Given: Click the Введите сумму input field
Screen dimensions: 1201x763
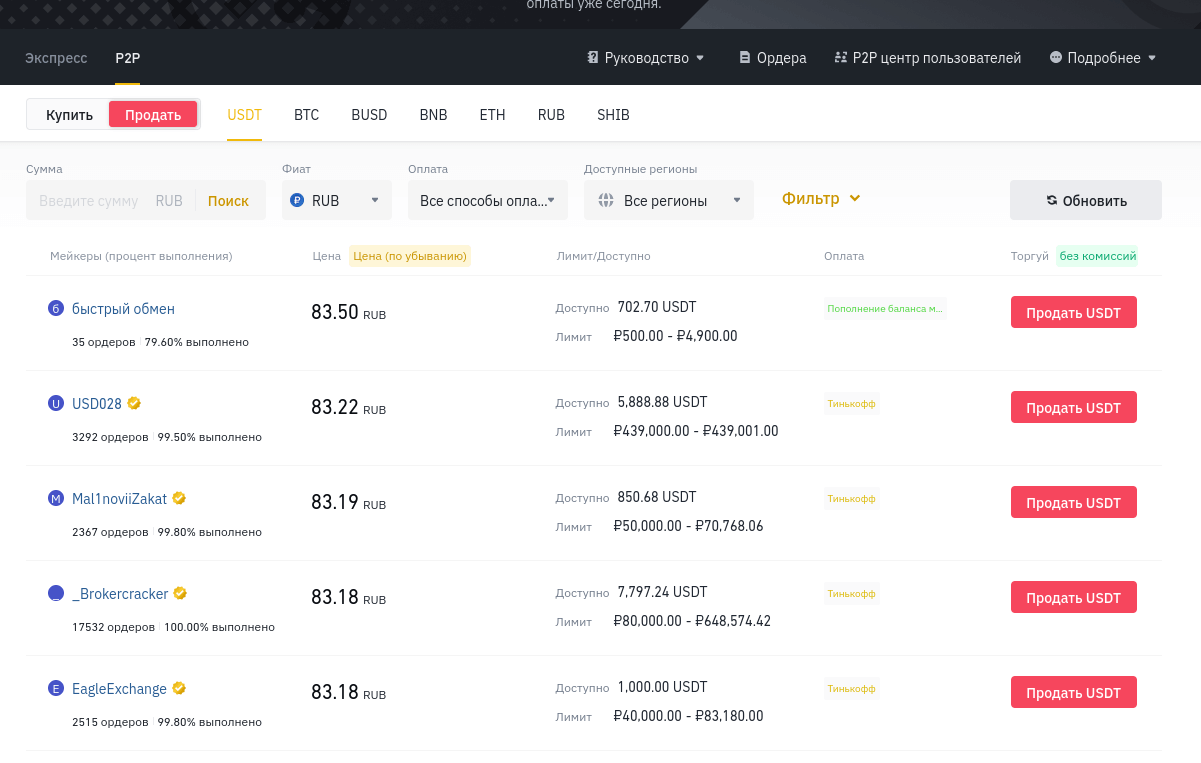Looking at the screenshot, I should point(90,201).
